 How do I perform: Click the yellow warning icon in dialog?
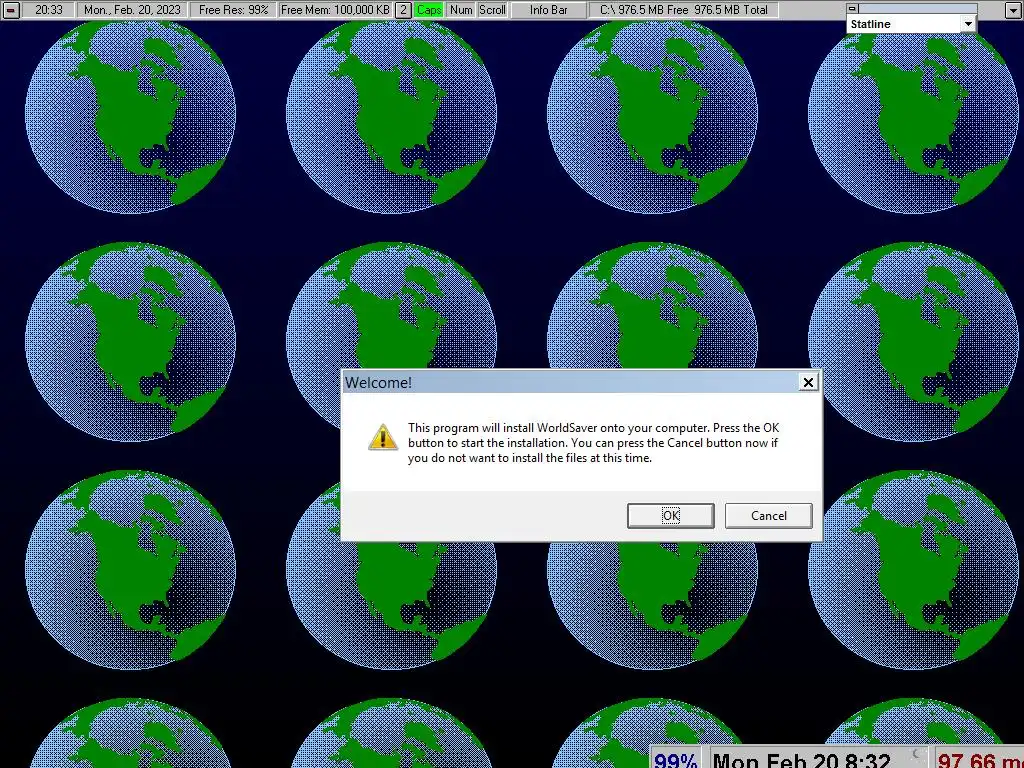pyautogui.click(x=383, y=437)
